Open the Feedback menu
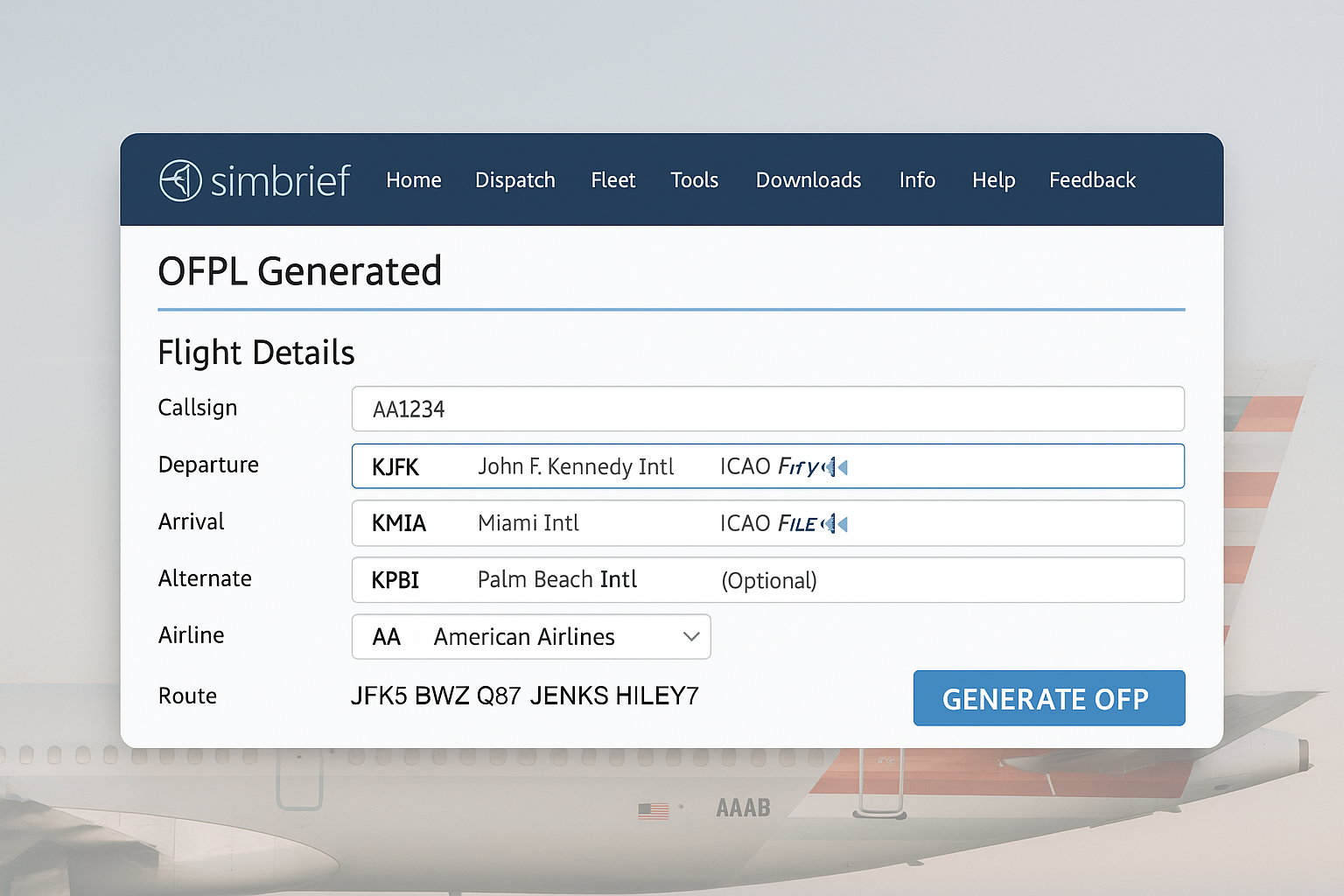This screenshot has width=1344, height=896. pyautogui.click(x=1093, y=180)
